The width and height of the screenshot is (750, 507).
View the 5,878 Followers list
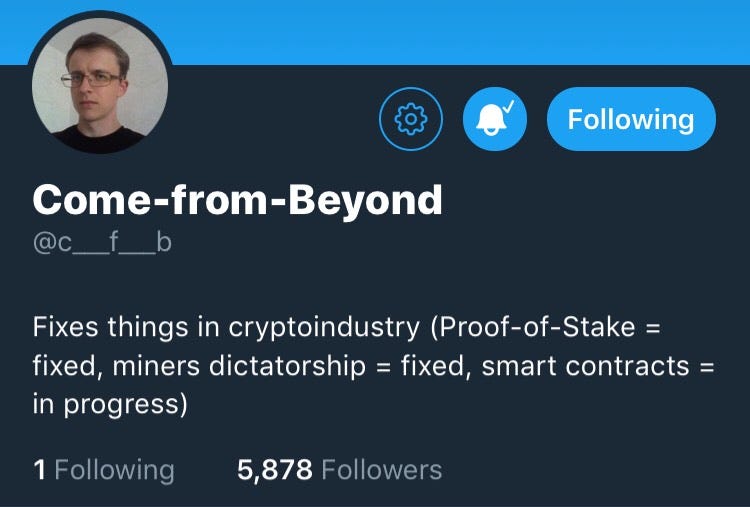click(339, 470)
